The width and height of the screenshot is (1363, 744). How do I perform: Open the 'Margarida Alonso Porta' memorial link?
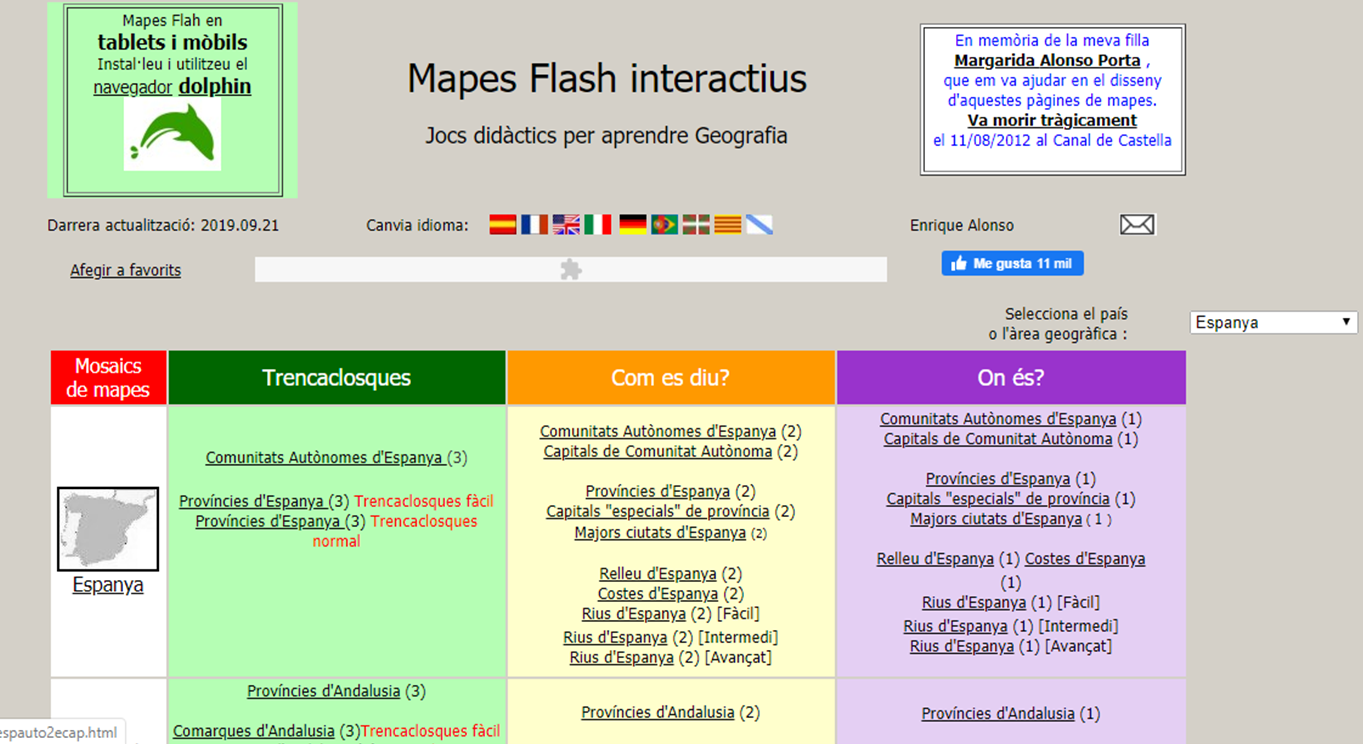click(x=1047, y=61)
